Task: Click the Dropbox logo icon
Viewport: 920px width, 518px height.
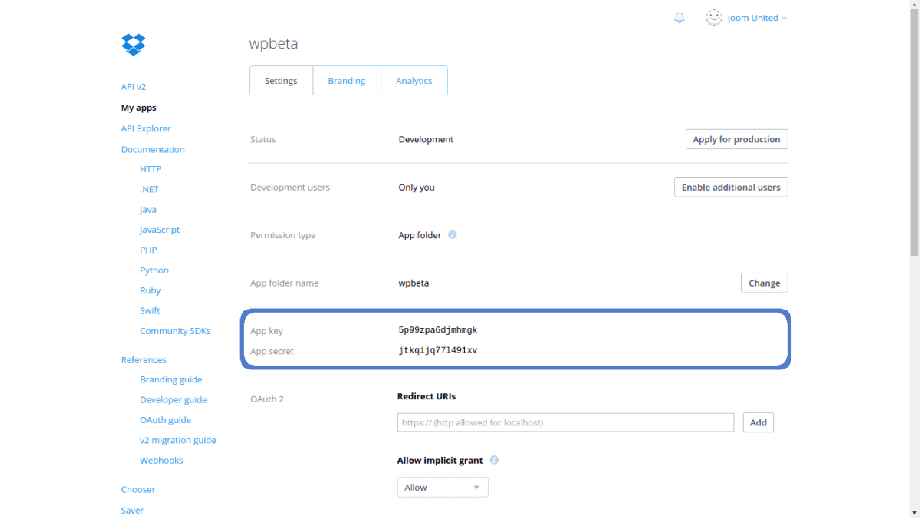Action: [133, 45]
